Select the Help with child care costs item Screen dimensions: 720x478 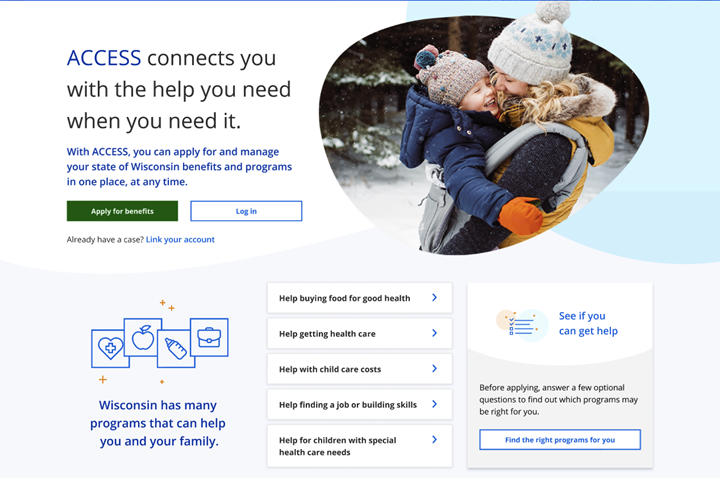coord(360,369)
